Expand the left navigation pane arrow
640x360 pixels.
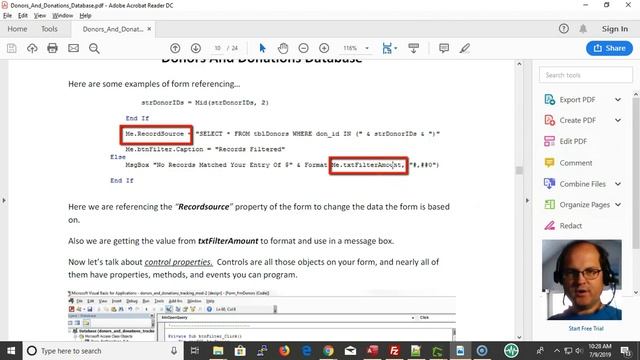[4, 200]
